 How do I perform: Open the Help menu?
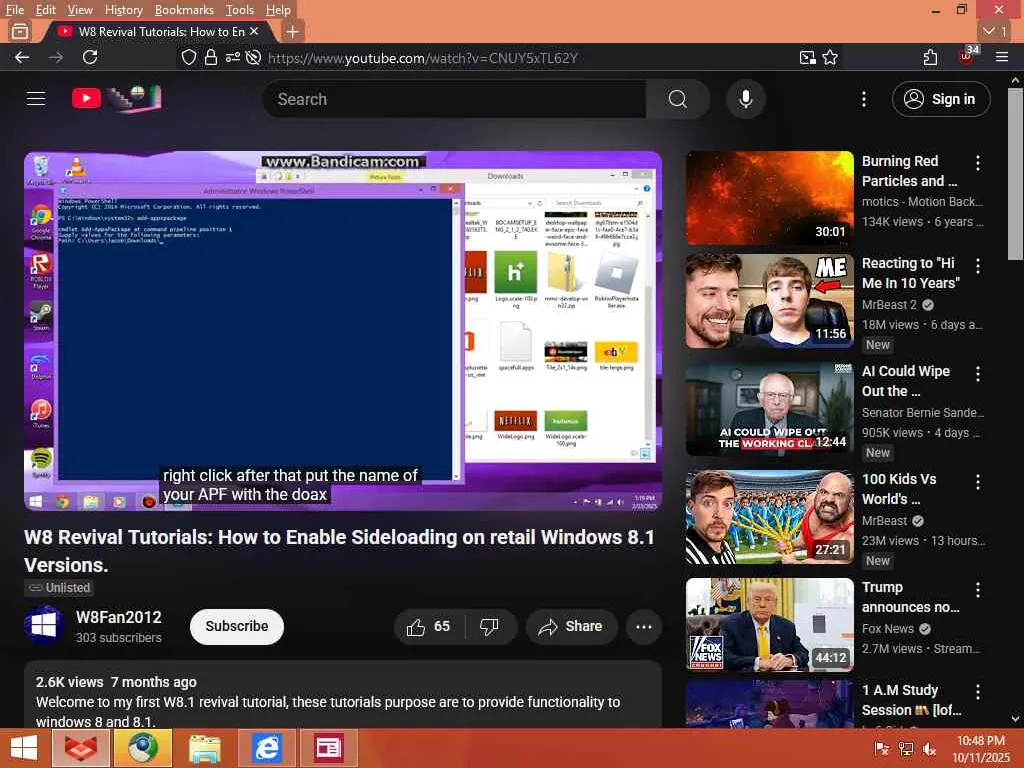(278, 10)
